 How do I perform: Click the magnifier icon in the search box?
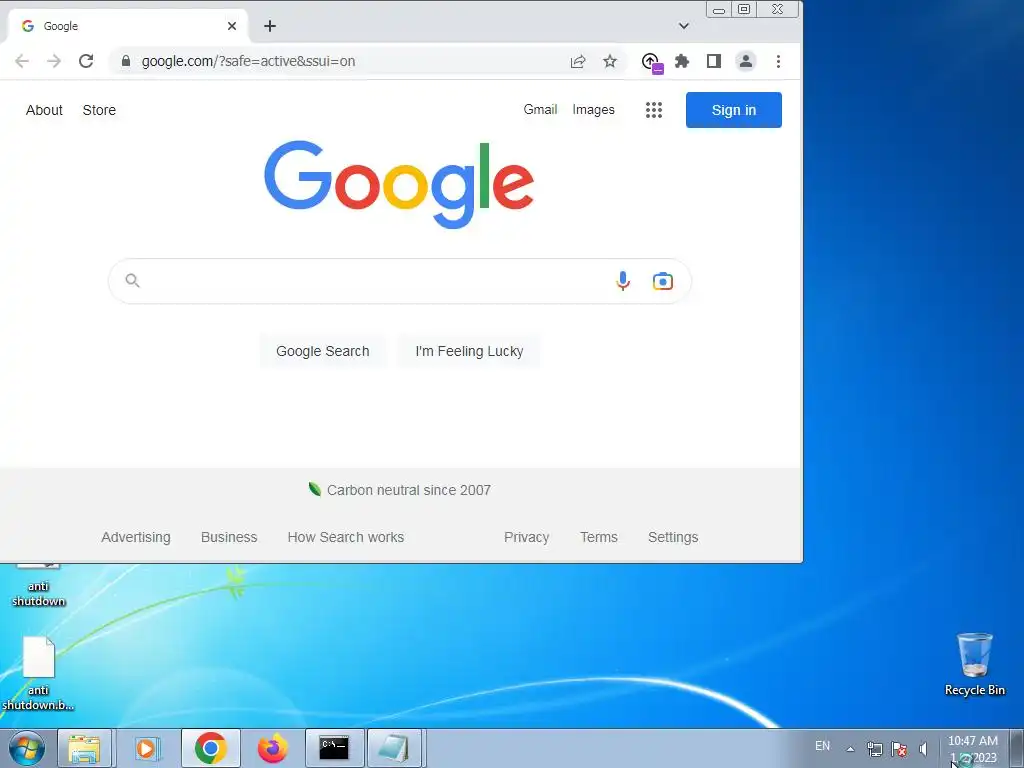133,281
